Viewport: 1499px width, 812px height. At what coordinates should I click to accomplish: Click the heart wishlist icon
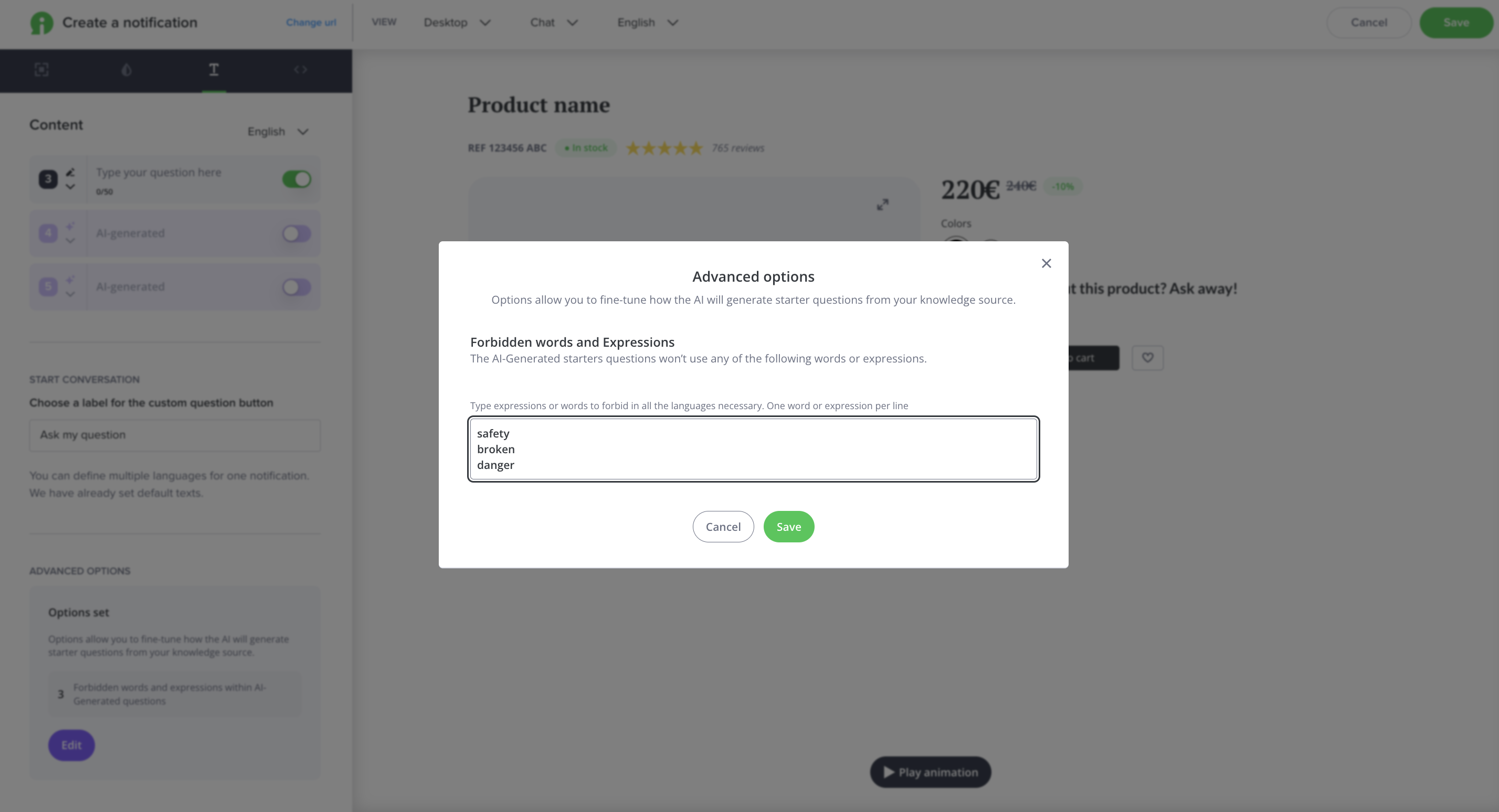(1147, 358)
